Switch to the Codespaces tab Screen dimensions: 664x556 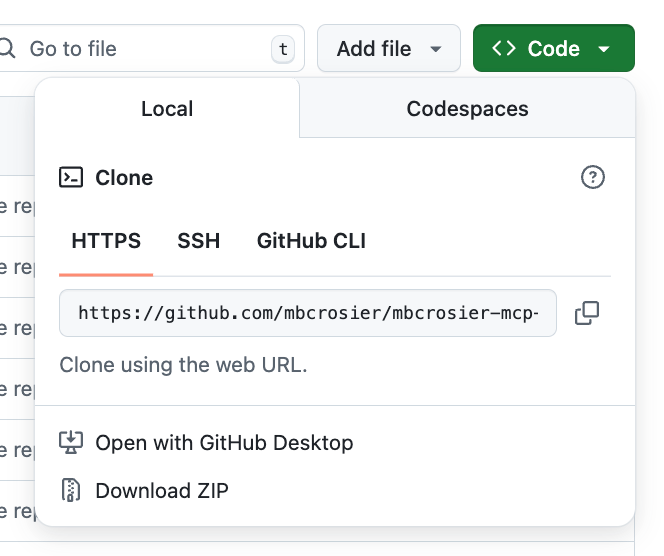[x=467, y=108]
